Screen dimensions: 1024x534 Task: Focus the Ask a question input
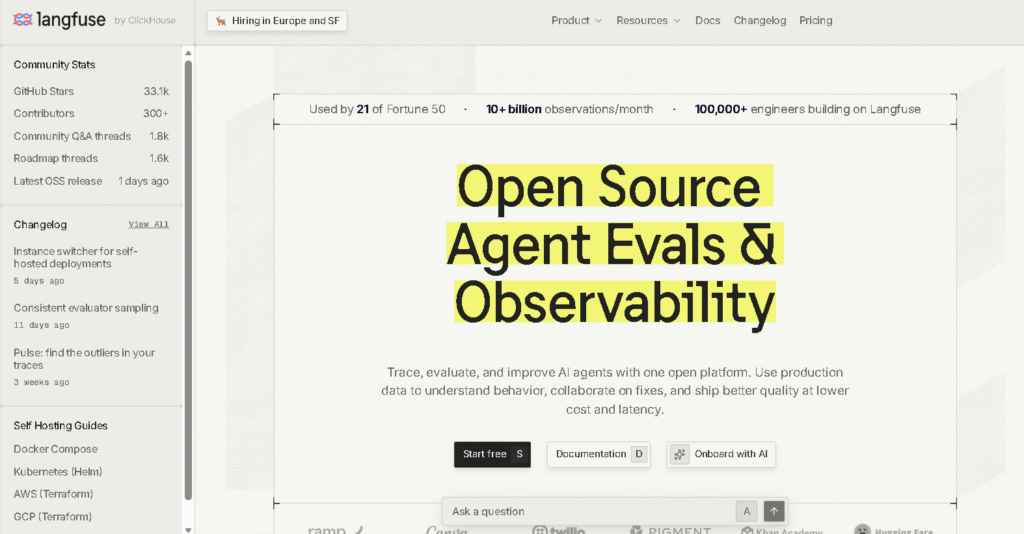tap(588, 511)
